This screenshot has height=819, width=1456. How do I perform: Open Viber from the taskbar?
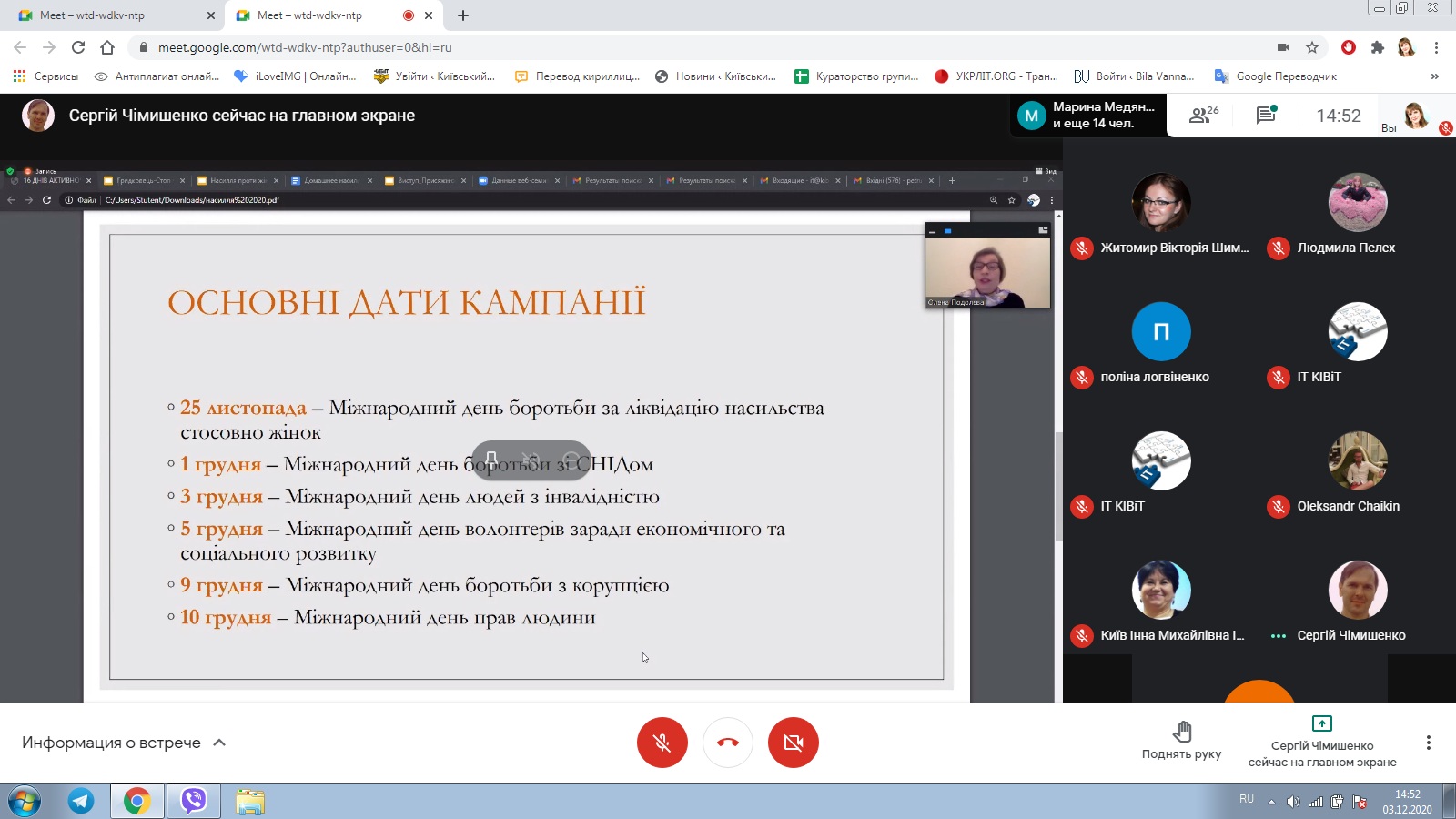pos(194,801)
